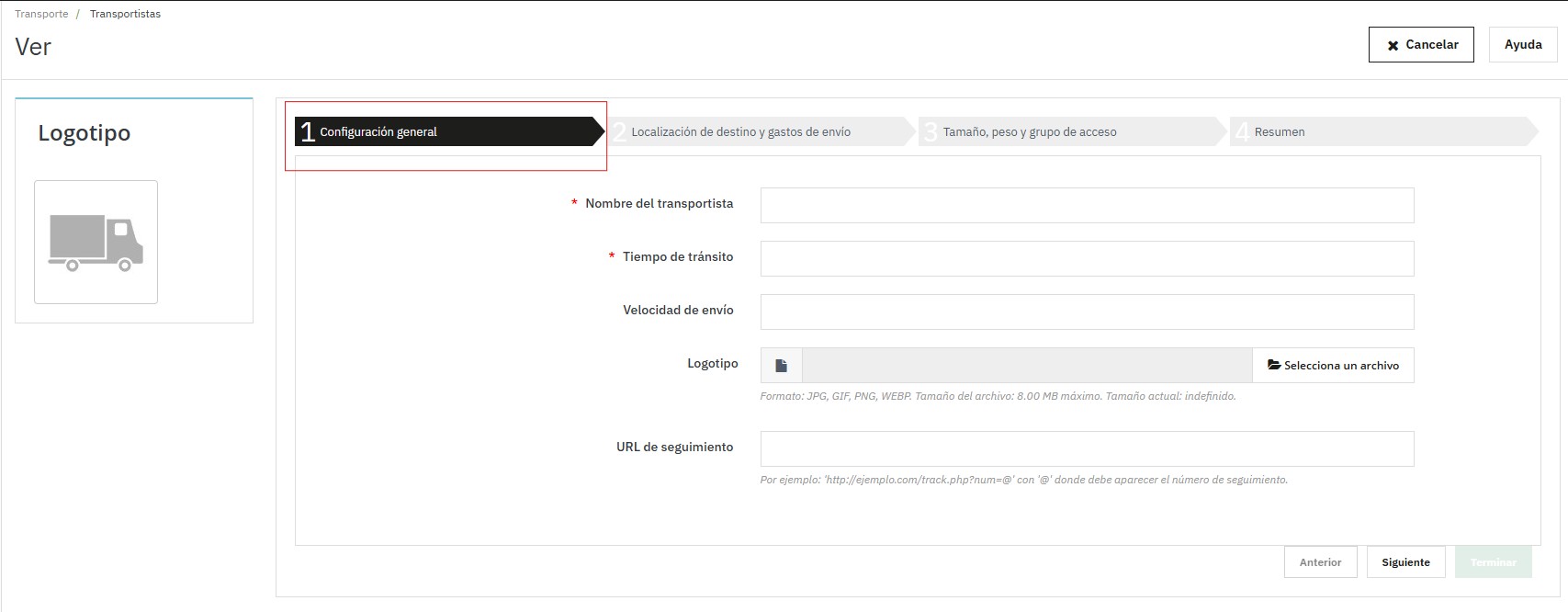Click the Nombre del transportista label text

coord(659,204)
